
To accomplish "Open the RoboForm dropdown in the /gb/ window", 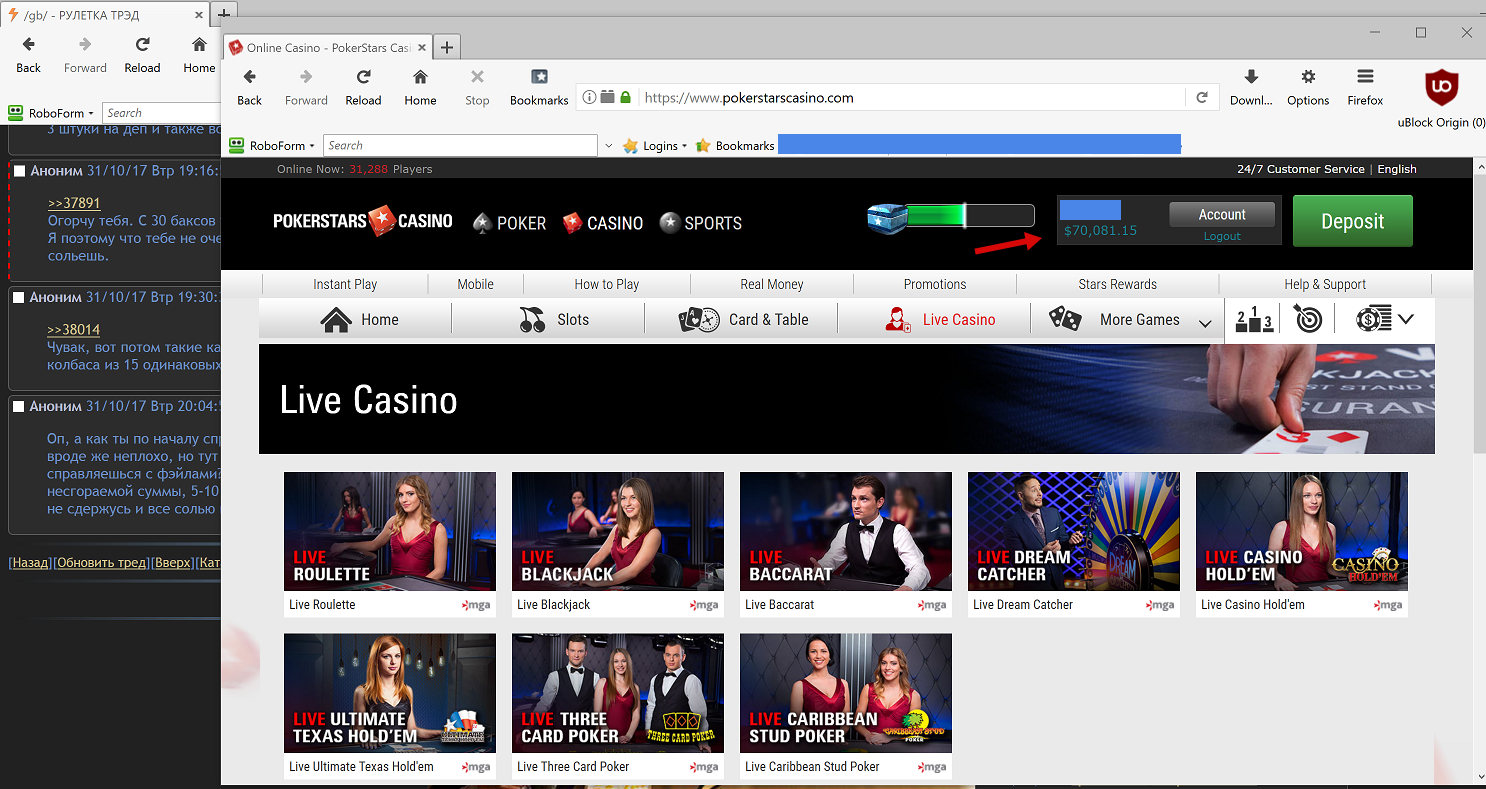I will coord(51,113).
